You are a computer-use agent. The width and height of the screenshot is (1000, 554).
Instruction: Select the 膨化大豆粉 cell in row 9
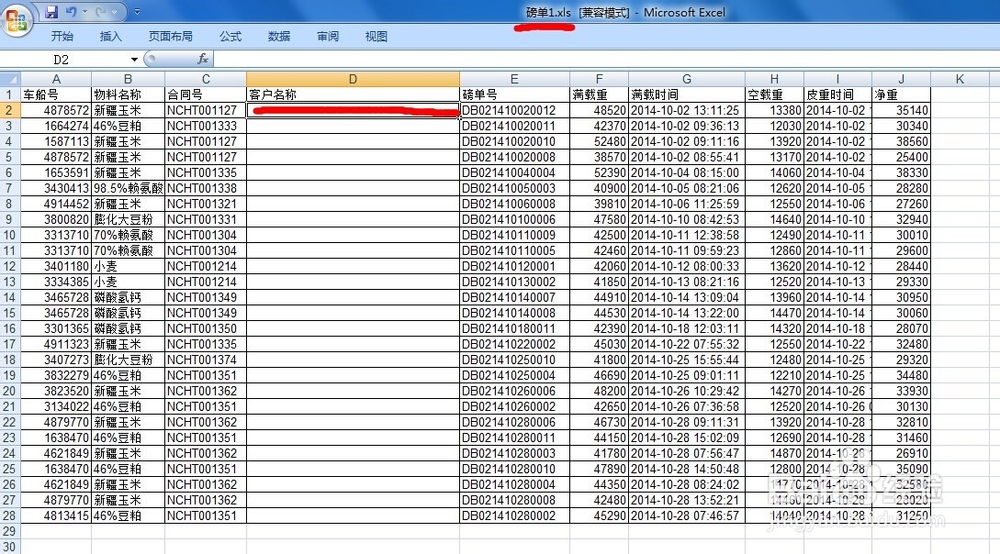click(x=128, y=219)
